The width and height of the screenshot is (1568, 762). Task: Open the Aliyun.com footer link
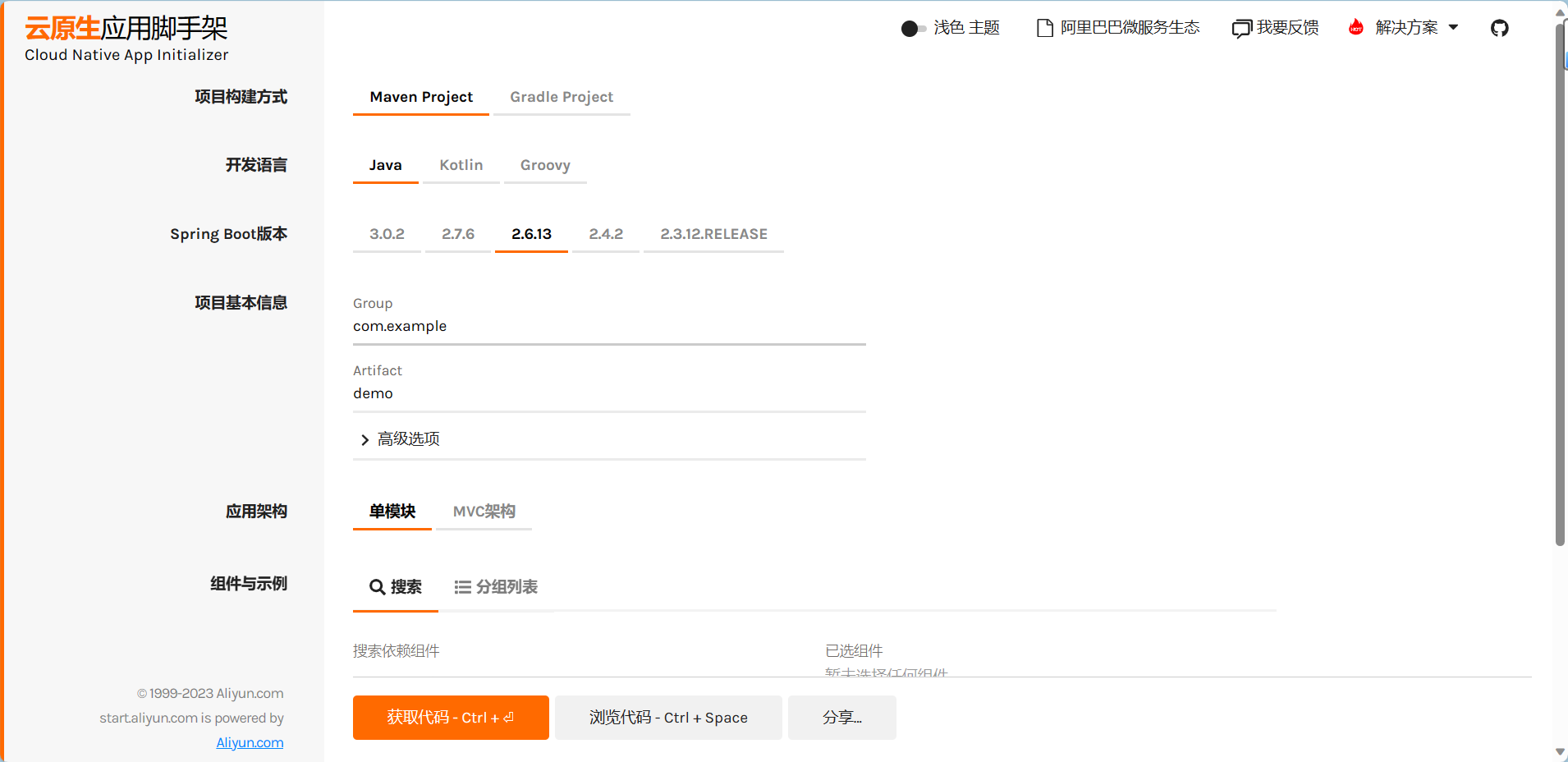click(x=250, y=742)
